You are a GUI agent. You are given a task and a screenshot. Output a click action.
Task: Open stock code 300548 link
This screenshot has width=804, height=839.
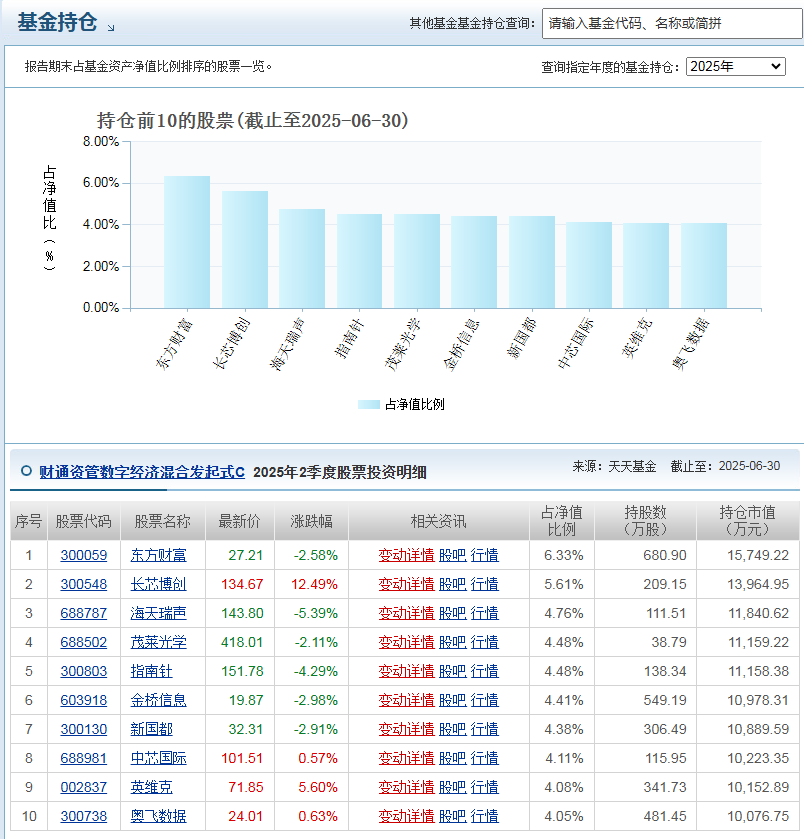(83, 584)
